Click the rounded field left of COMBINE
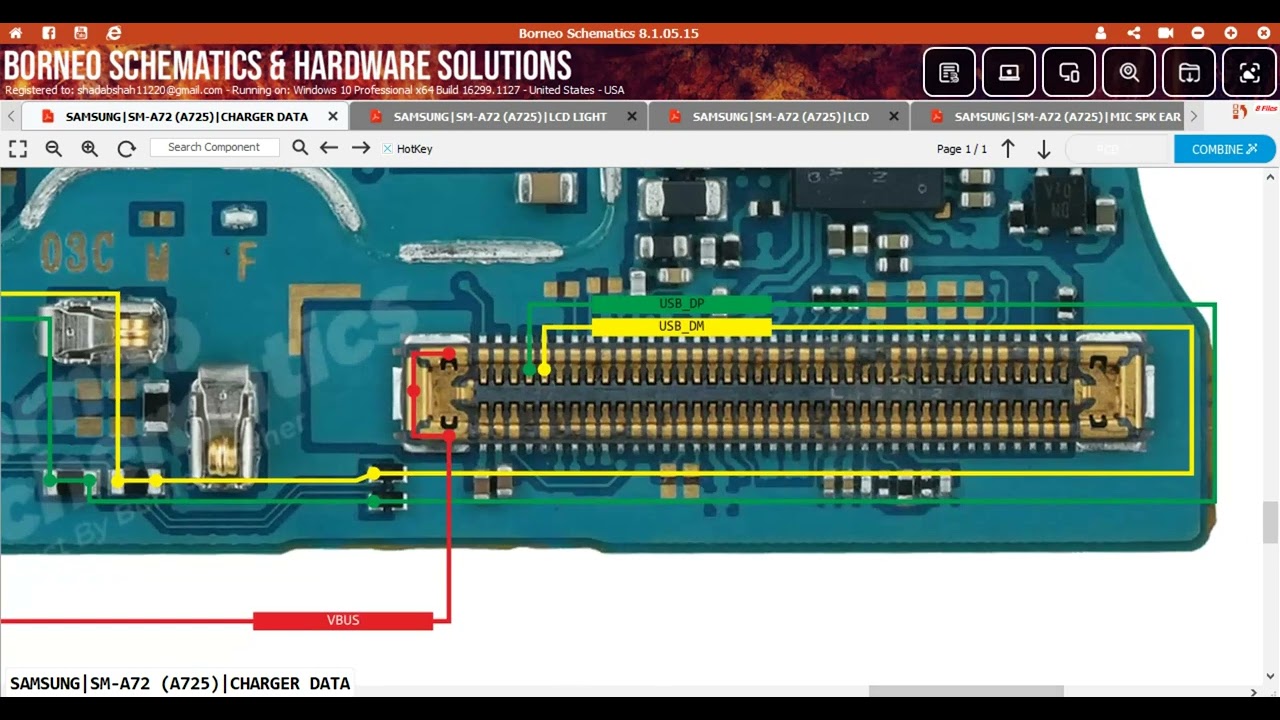 [1117, 149]
